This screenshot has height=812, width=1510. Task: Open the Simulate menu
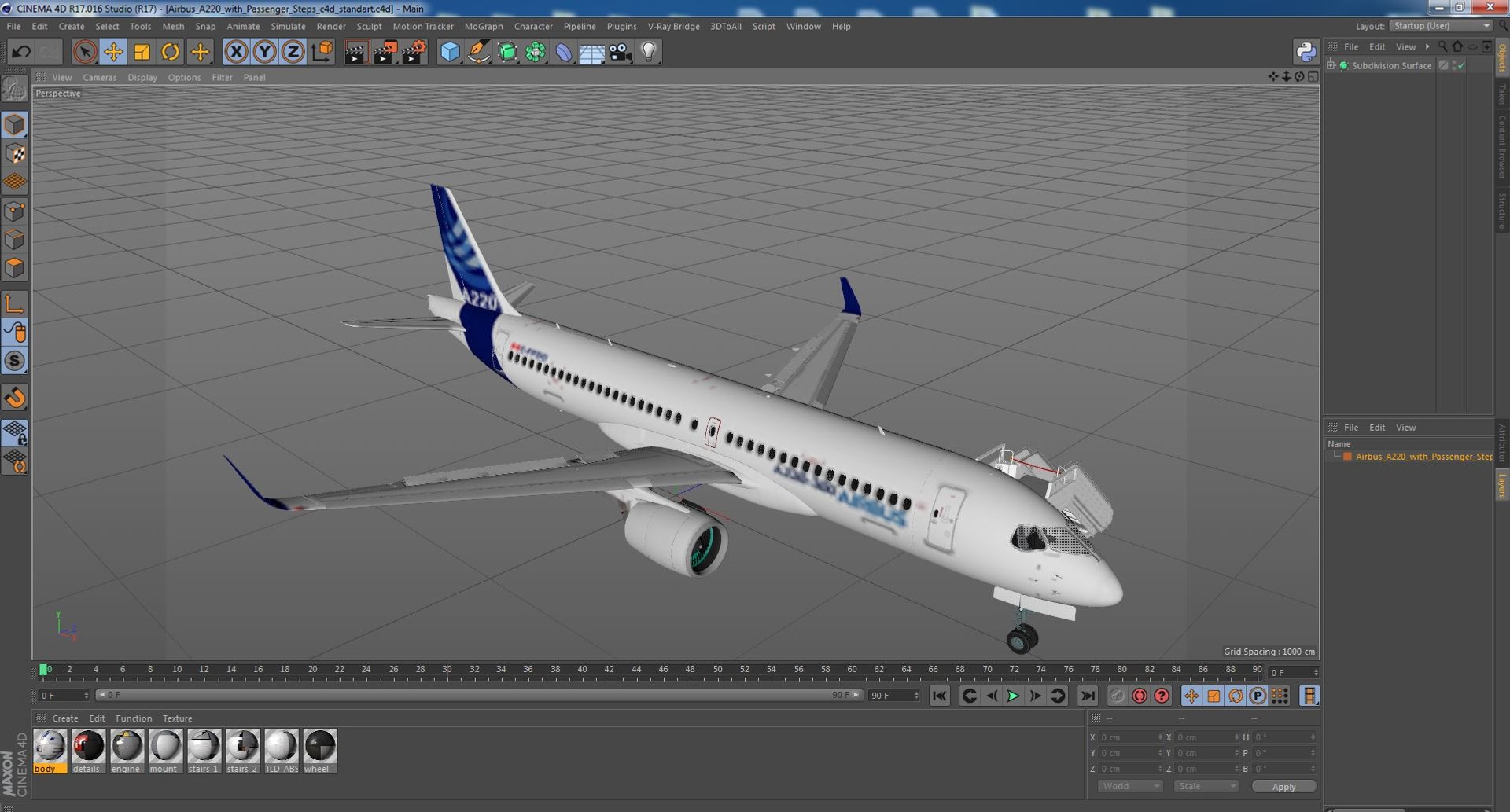[x=288, y=27]
